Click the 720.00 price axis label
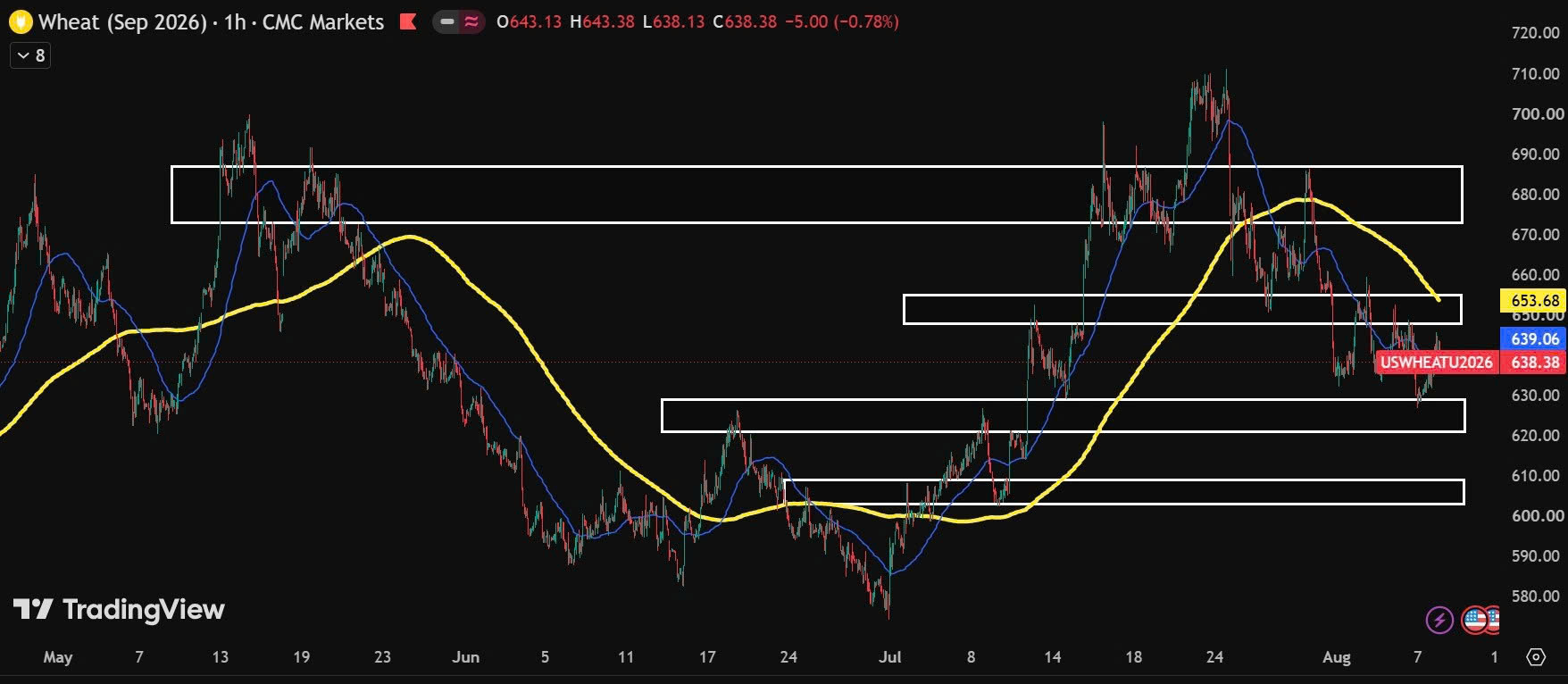This screenshot has width=1568, height=684. coord(1536,33)
